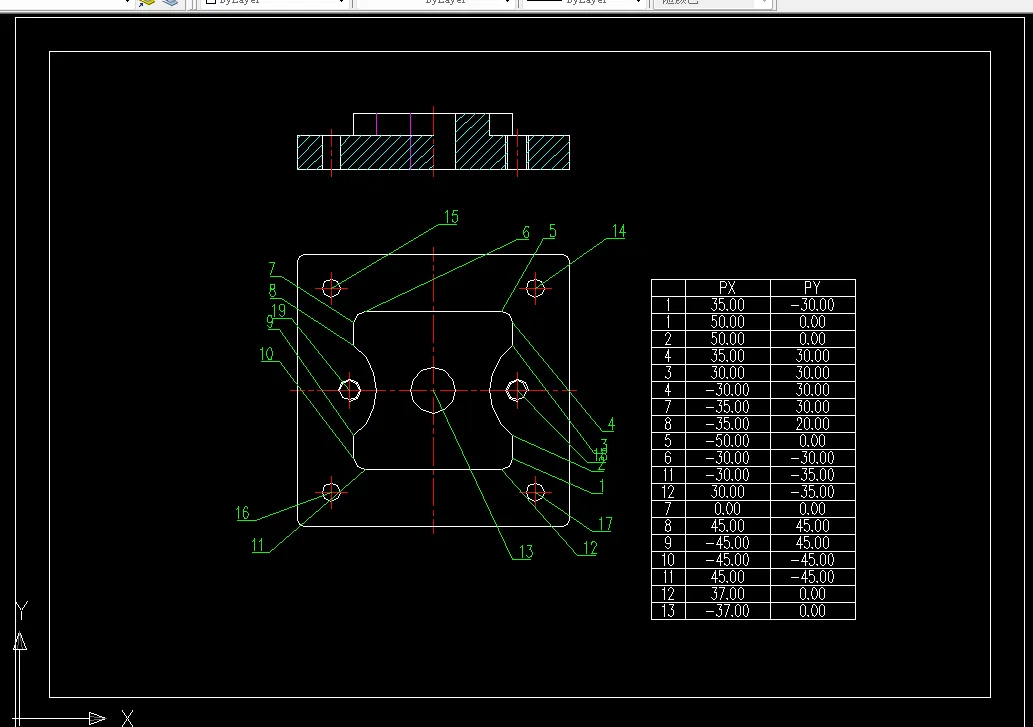1033x727 pixels.
Task: Click green leader label 16 in the drawing
Action: pyautogui.click(x=242, y=513)
